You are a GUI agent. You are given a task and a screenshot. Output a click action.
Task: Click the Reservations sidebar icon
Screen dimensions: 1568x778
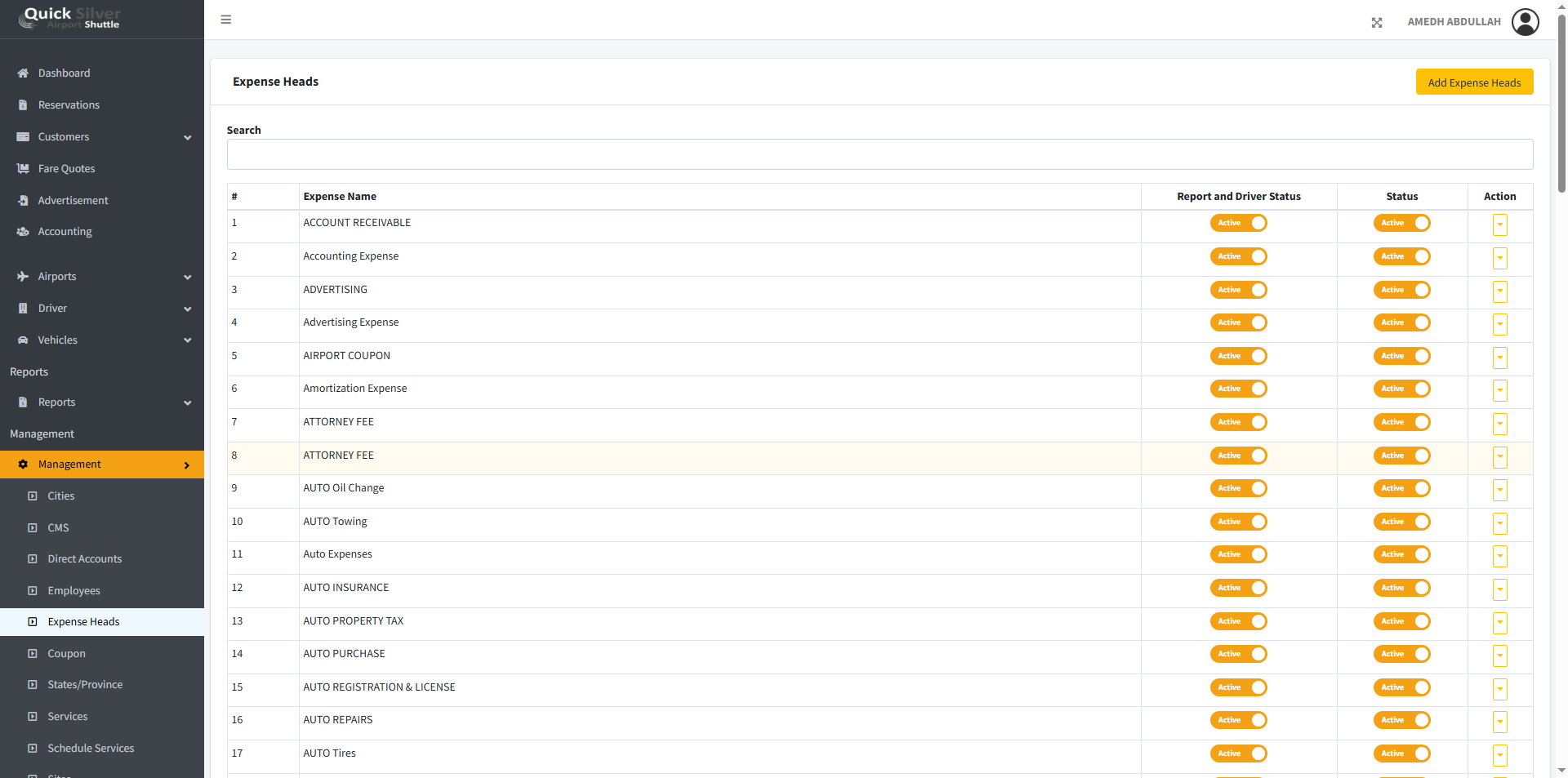[x=23, y=105]
